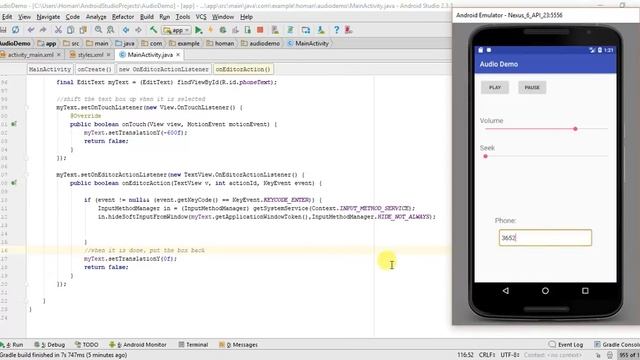
Task: Click the Find magnifier icon
Action: (x=98, y=30)
